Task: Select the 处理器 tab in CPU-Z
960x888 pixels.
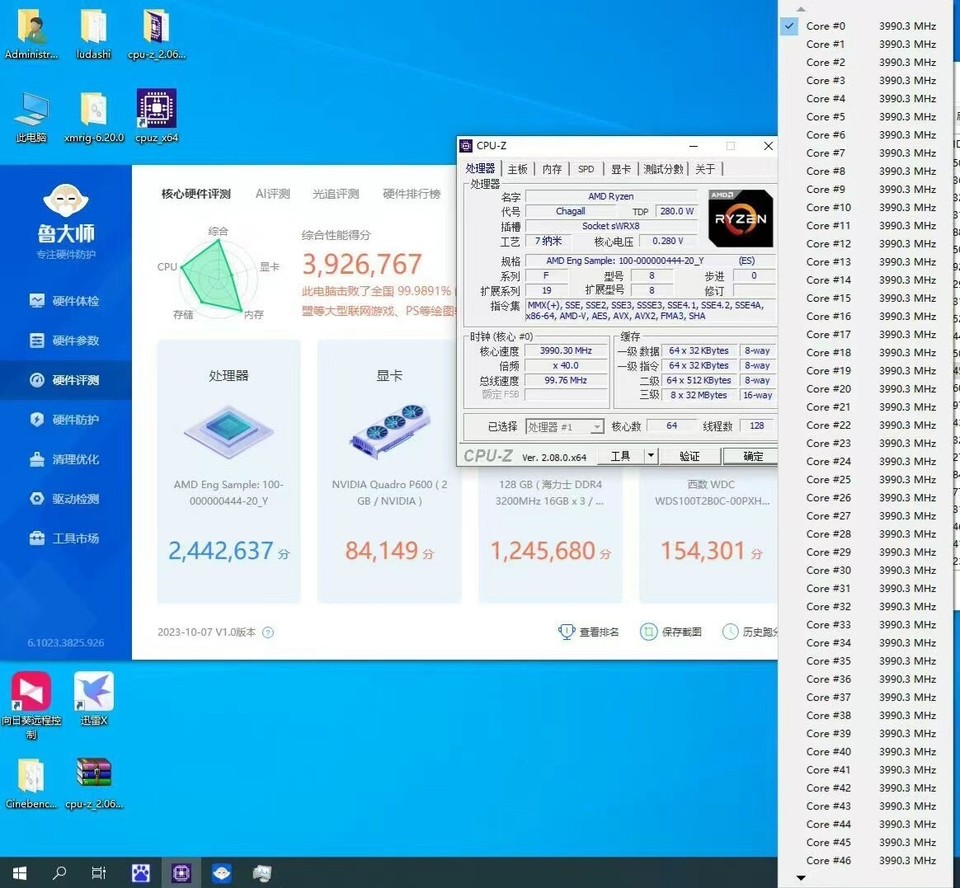Action: click(x=480, y=168)
